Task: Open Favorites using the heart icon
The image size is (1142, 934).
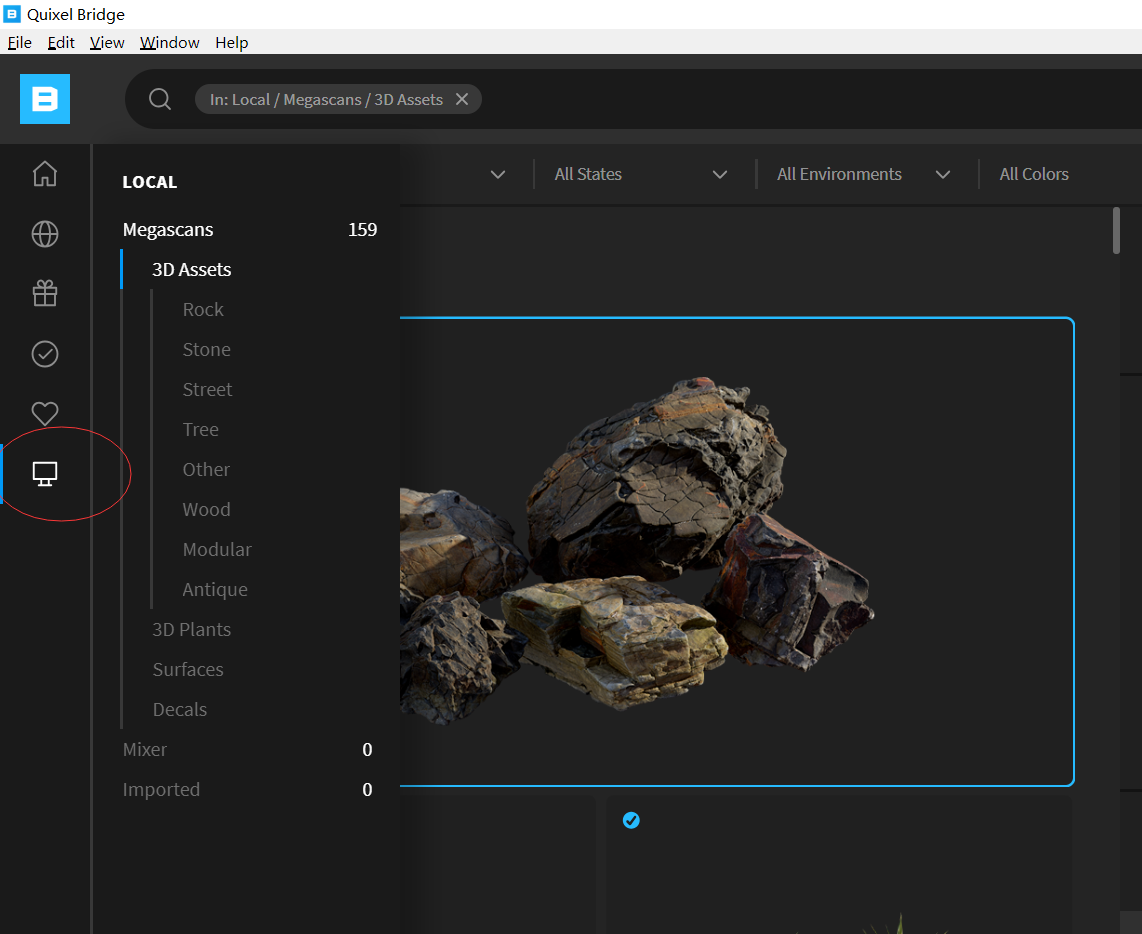Action: [x=44, y=413]
